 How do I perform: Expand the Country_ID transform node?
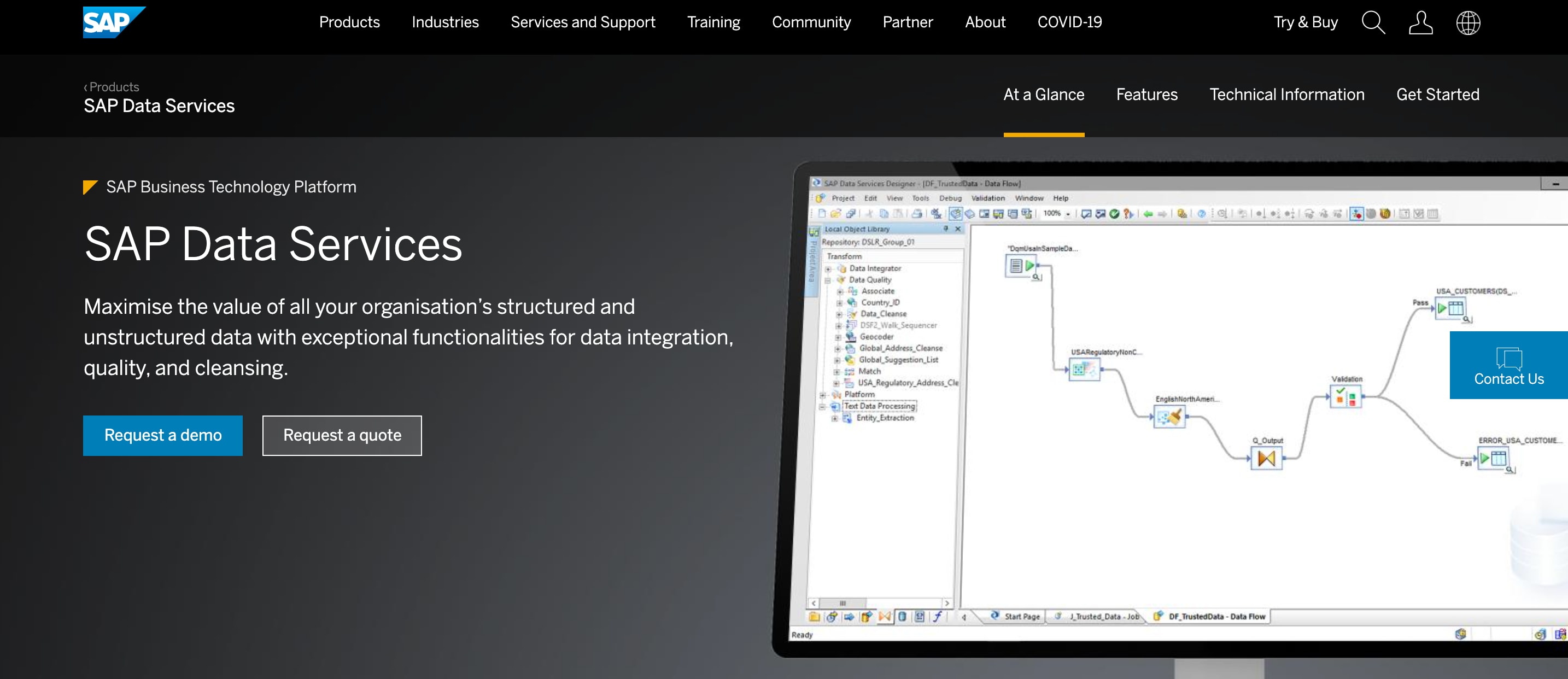click(839, 303)
